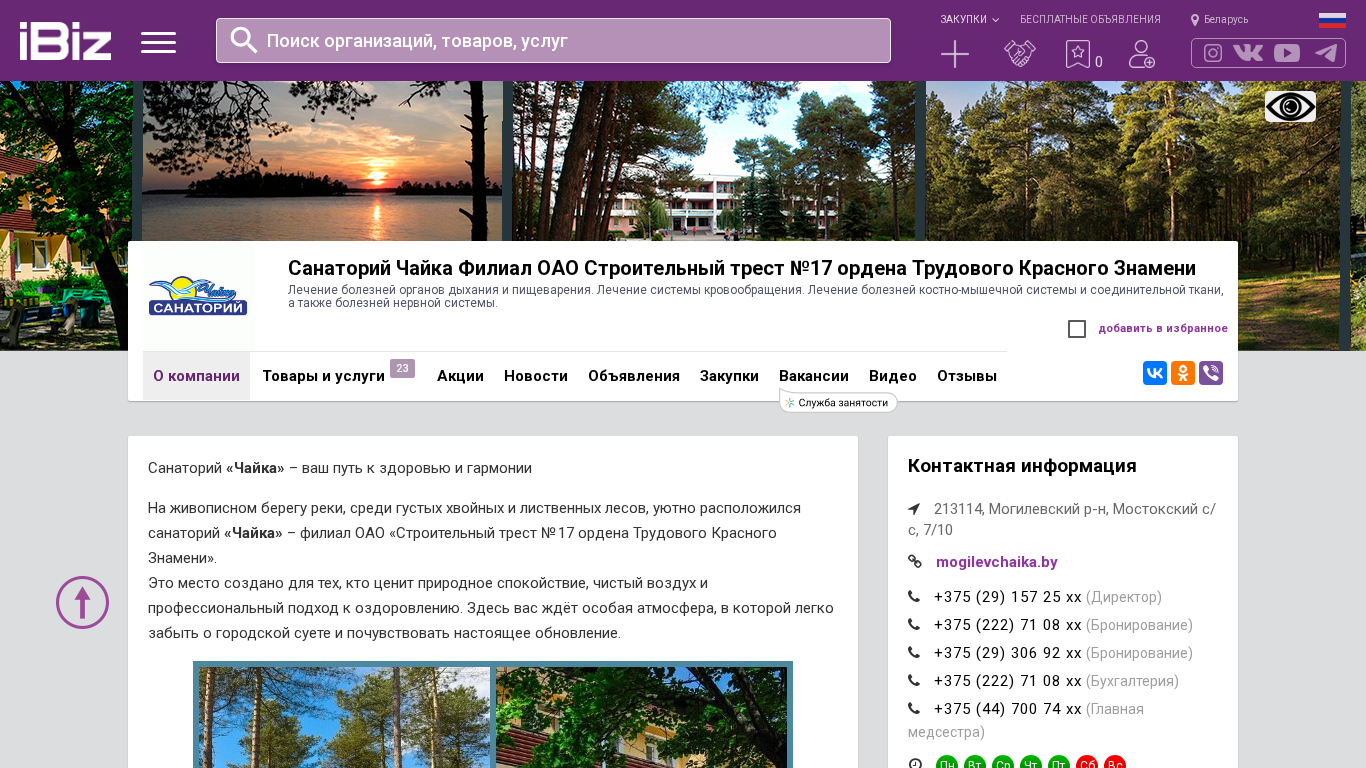This screenshot has height=768, width=1366.
Task: Click the address location arrow icon
Action: 914,508
